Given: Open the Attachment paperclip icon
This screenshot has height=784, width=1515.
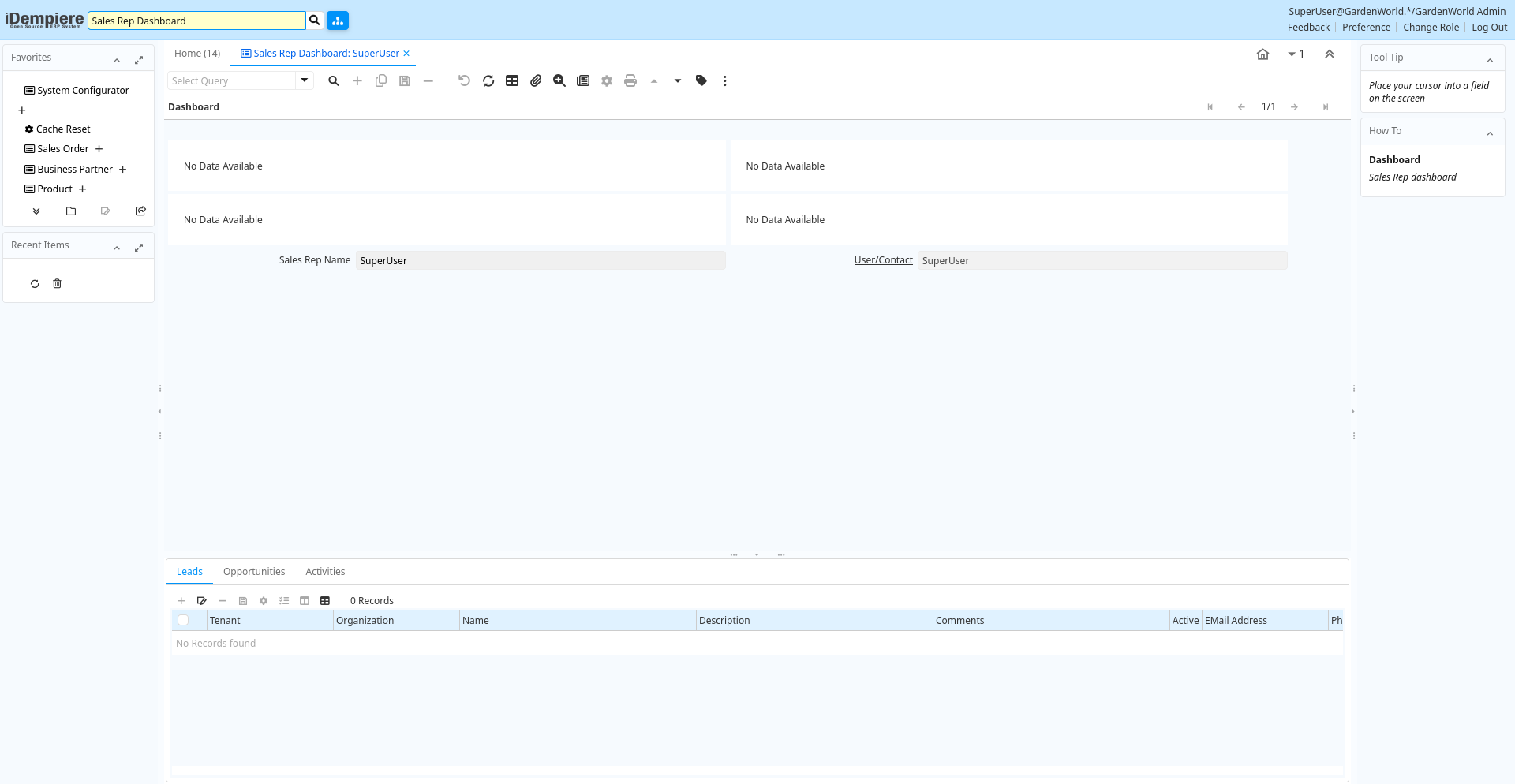Looking at the screenshot, I should 536,80.
